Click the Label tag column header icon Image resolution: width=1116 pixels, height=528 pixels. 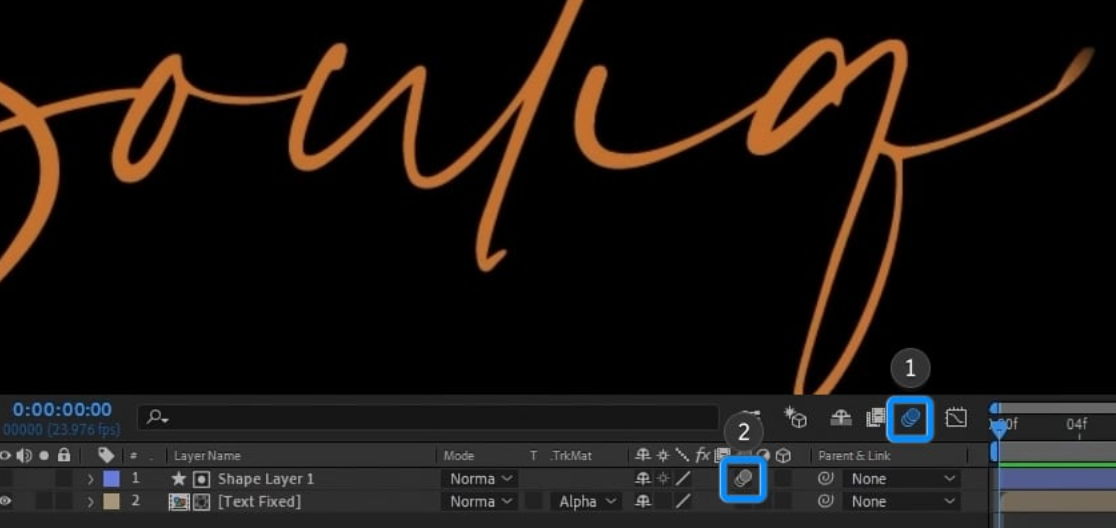(x=106, y=455)
